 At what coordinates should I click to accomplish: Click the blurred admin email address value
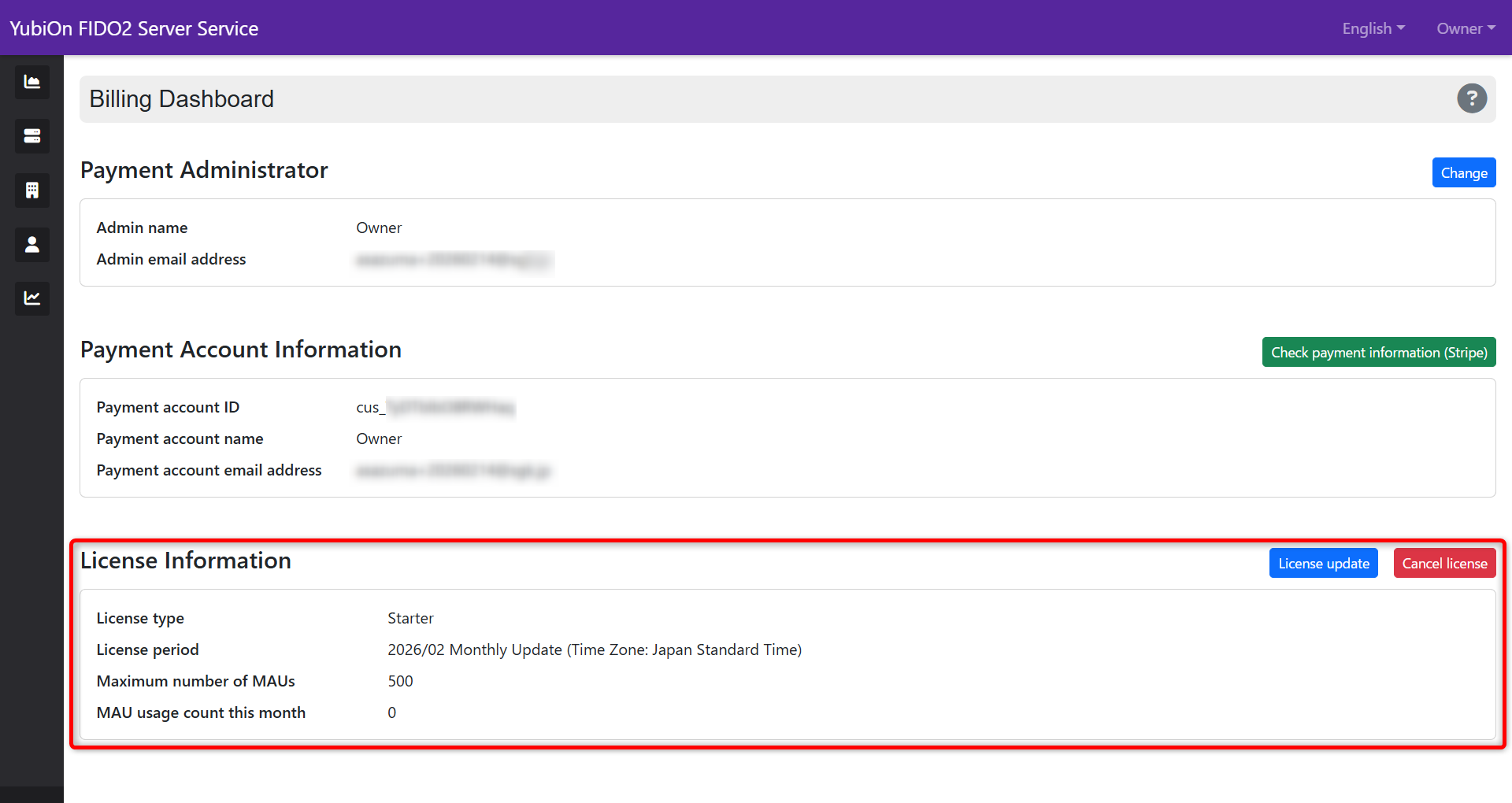click(x=454, y=260)
